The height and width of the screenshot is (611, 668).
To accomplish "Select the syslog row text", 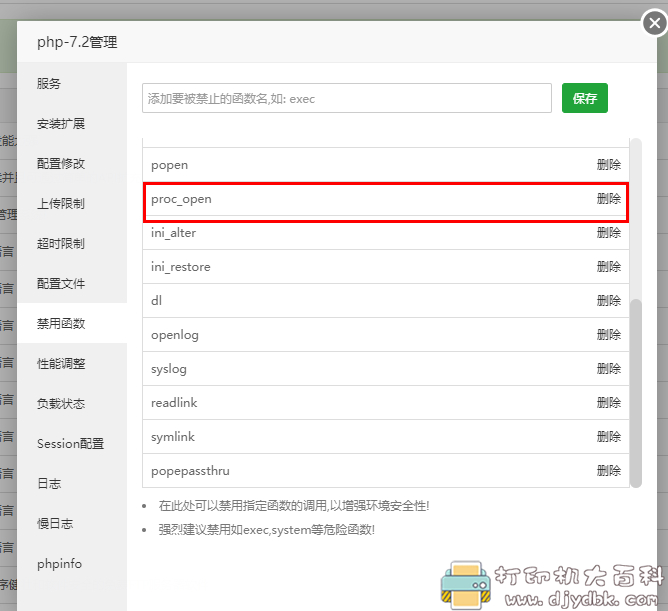I will tap(169, 369).
